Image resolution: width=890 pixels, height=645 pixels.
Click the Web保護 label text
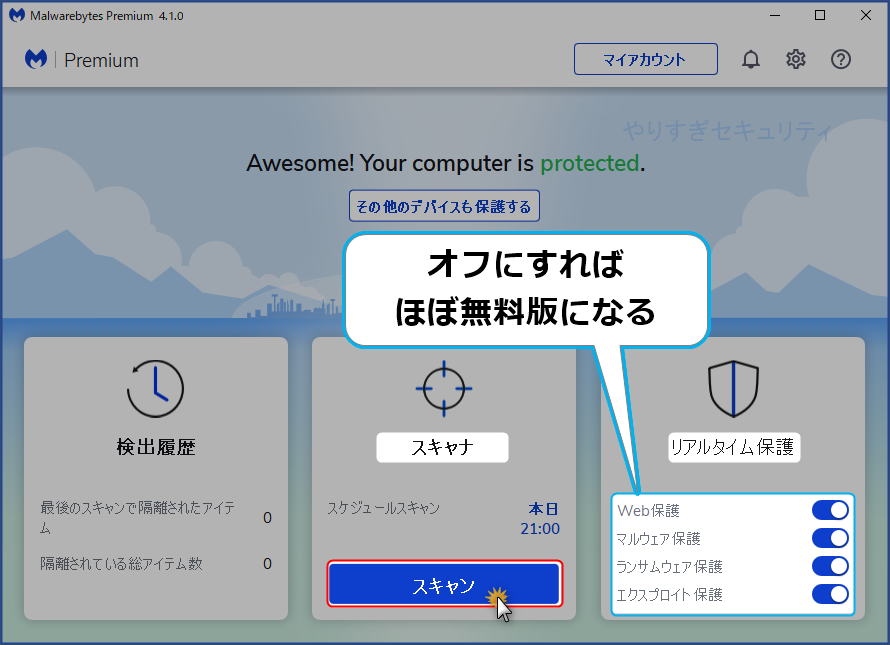648,510
